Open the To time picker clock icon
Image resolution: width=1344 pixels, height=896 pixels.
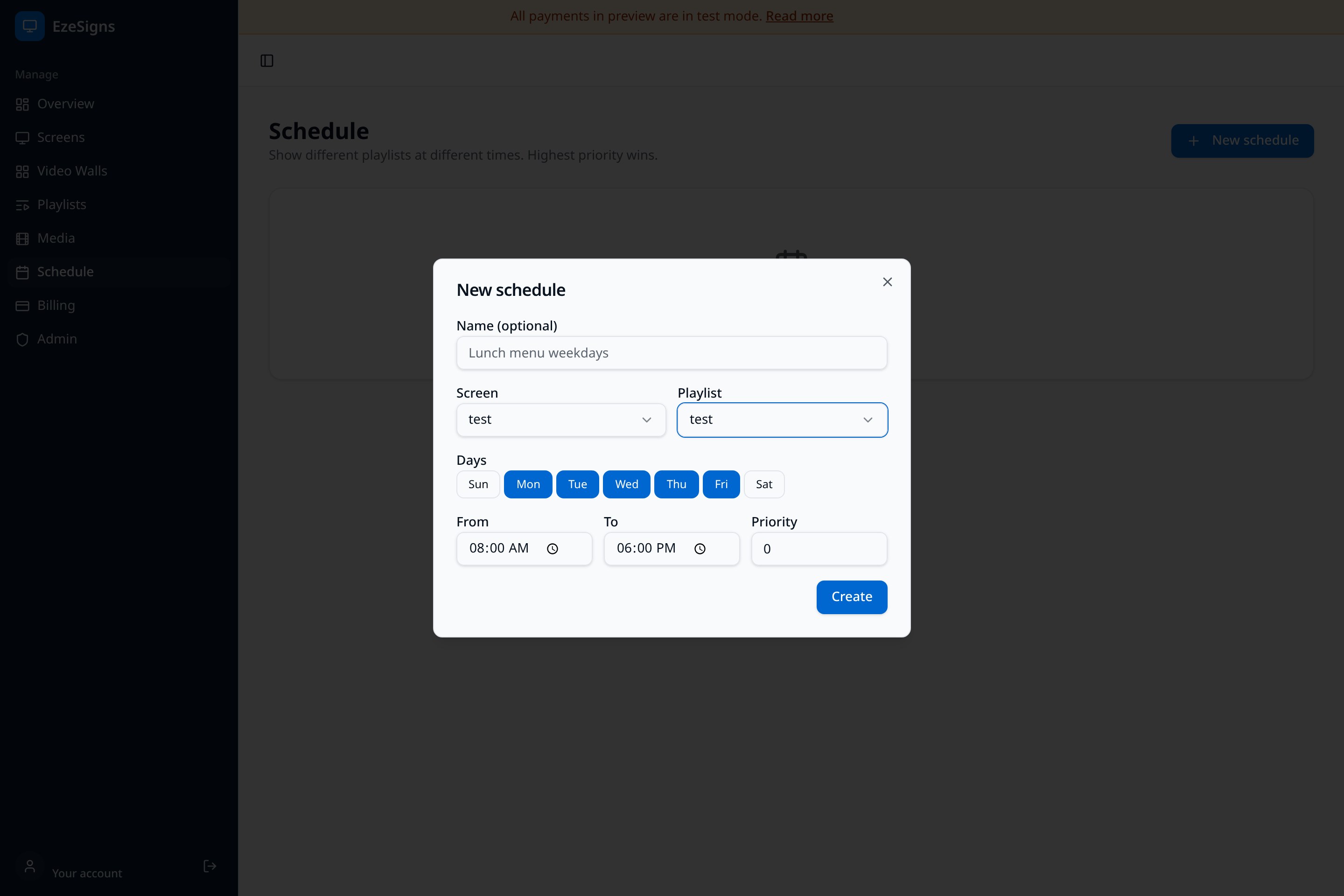tap(700, 549)
